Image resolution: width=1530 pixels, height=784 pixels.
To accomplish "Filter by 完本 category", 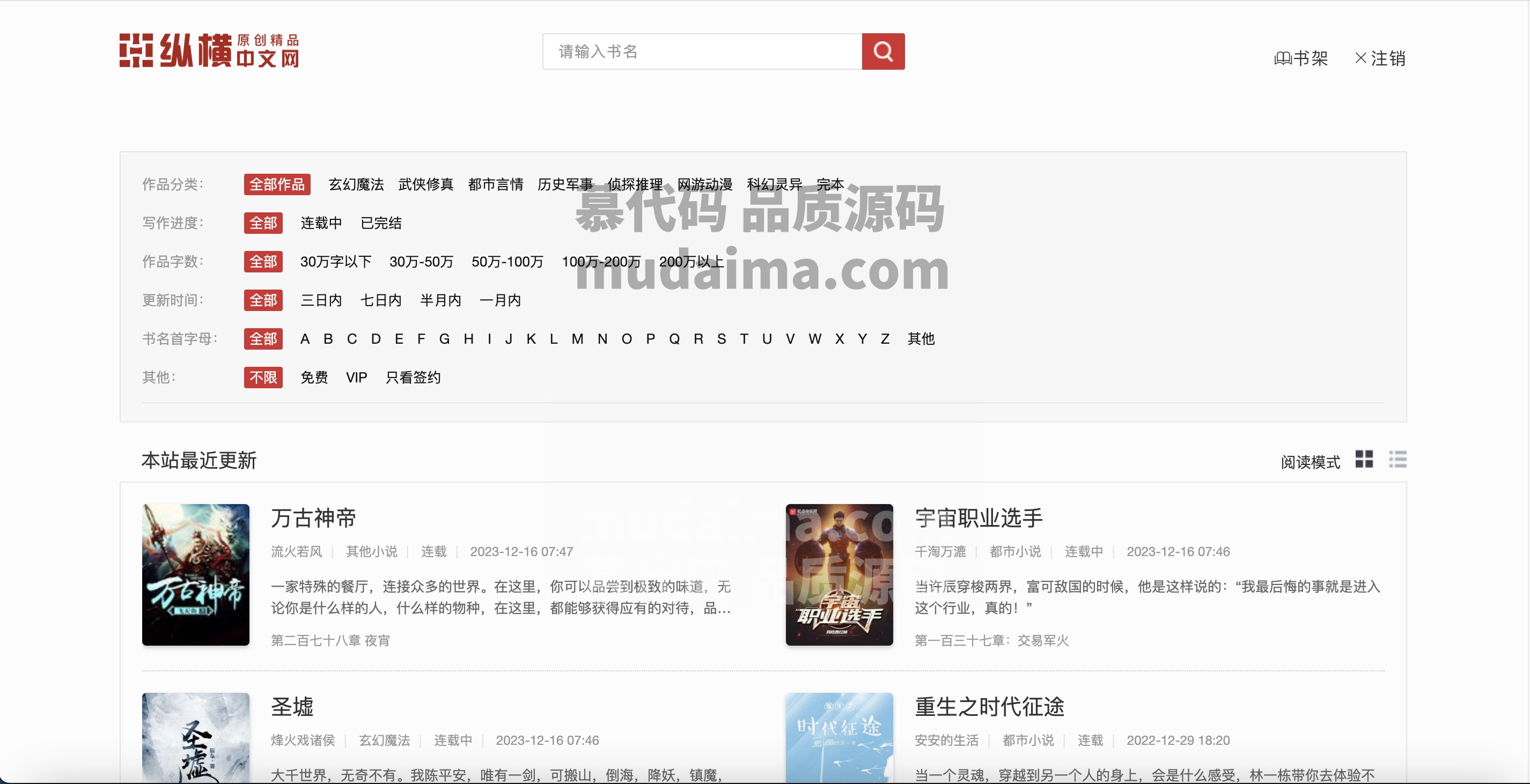I will [x=830, y=184].
